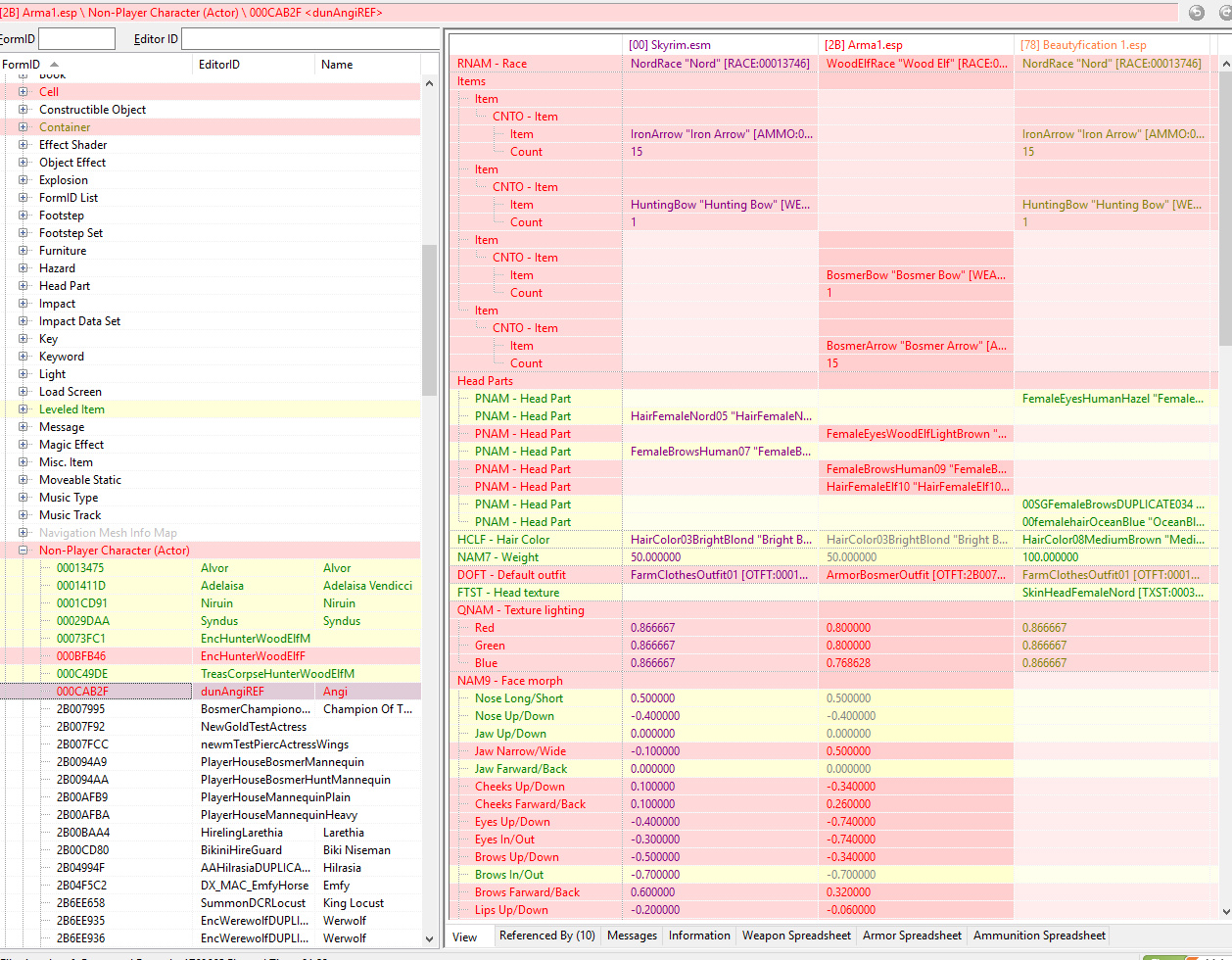Click the Beautyfication 1.esp column header

(1082, 45)
